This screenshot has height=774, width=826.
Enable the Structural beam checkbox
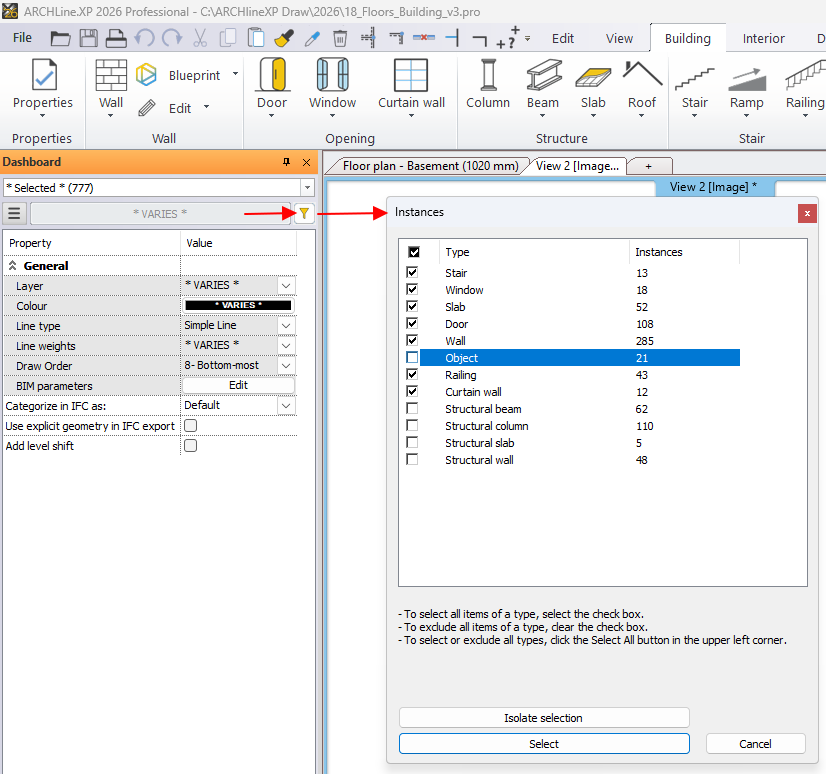tap(413, 409)
